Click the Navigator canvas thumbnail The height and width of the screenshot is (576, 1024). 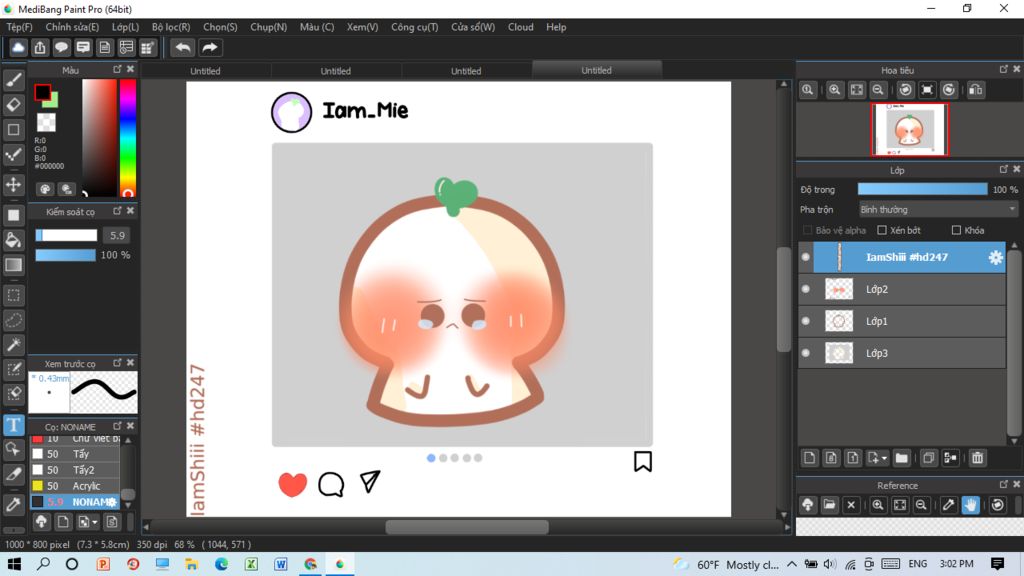(x=909, y=129)
